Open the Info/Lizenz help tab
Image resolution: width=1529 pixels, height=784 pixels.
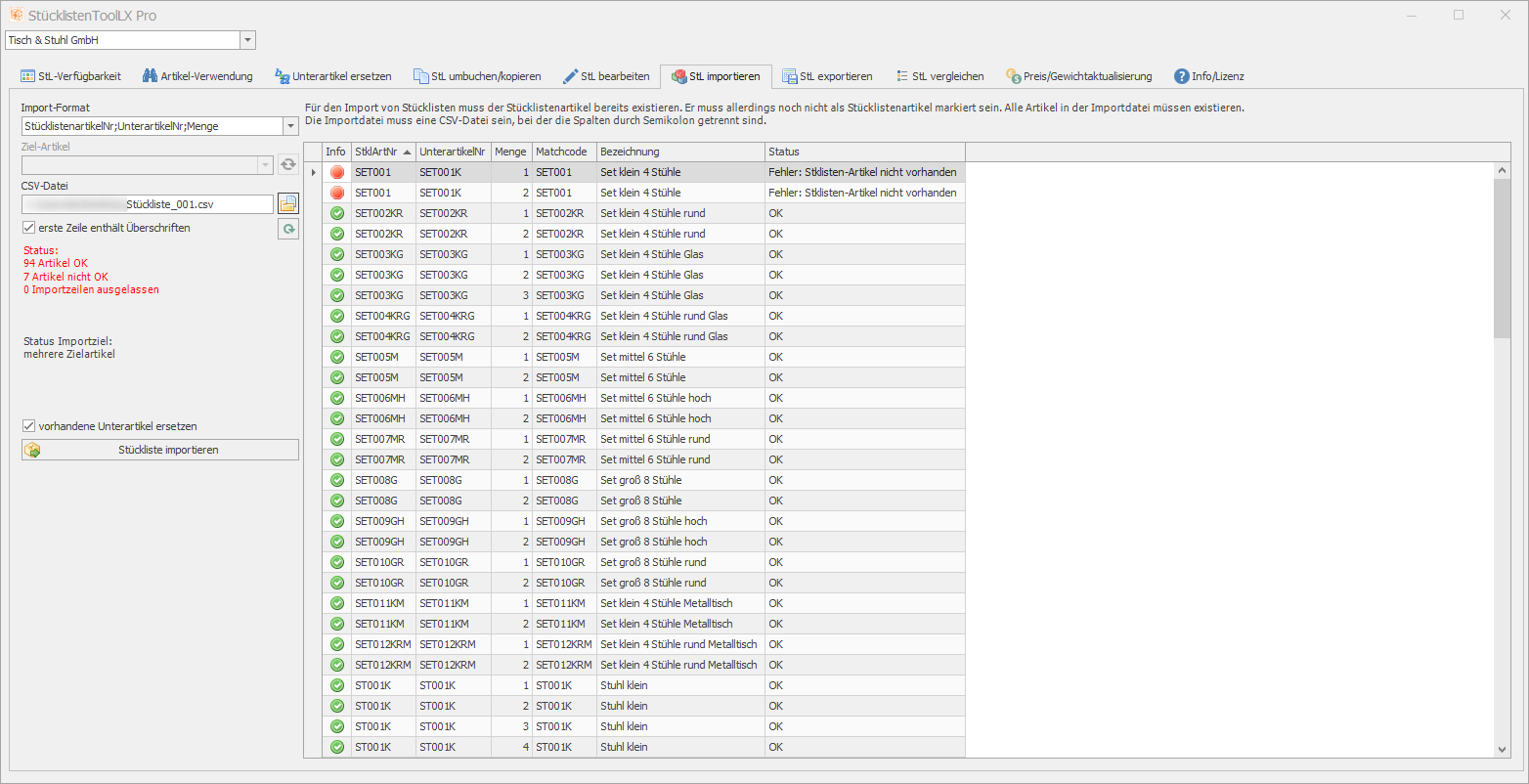pyautogui.click(x=1209, y=76)
